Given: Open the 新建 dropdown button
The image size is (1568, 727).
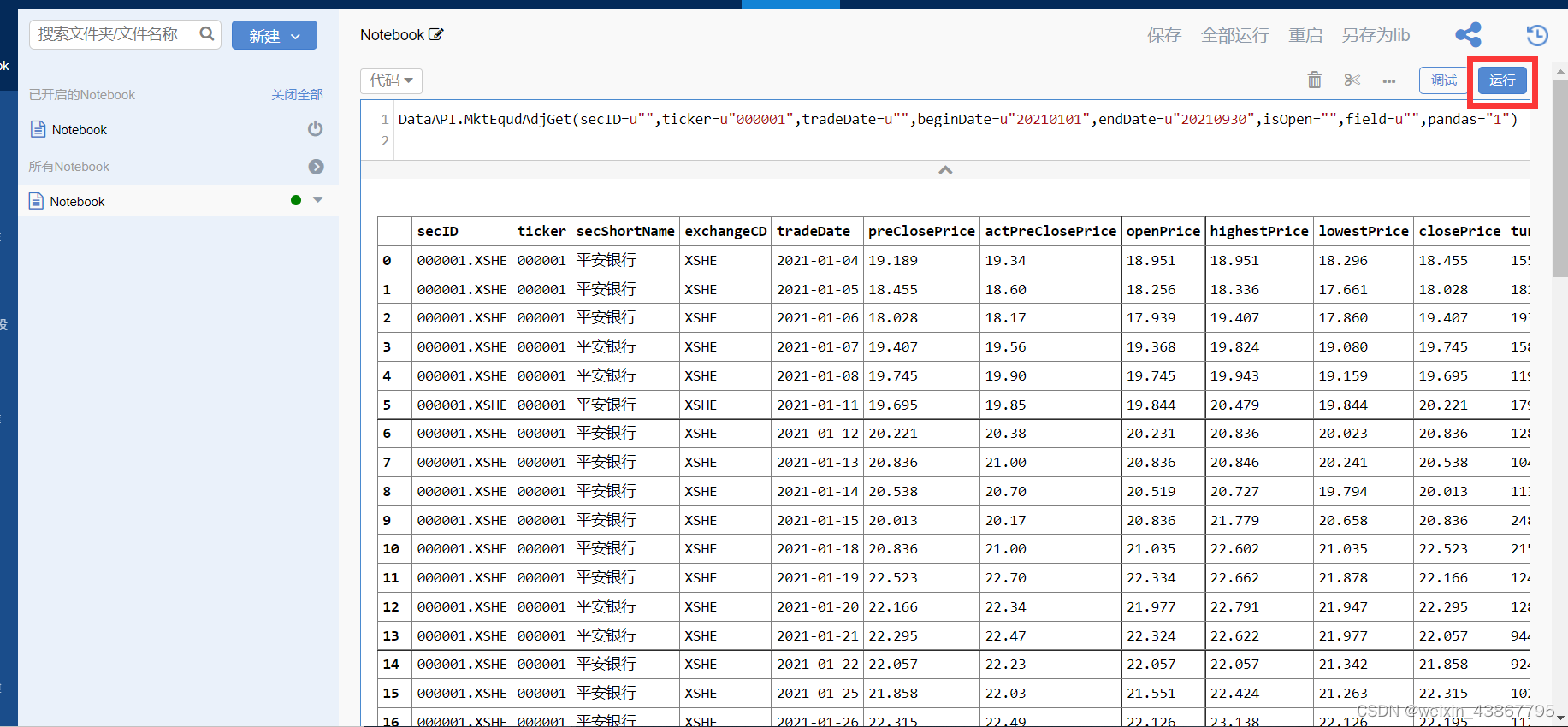Looking at the screenshot, I should pyautogui.click(x=275, y=35).
